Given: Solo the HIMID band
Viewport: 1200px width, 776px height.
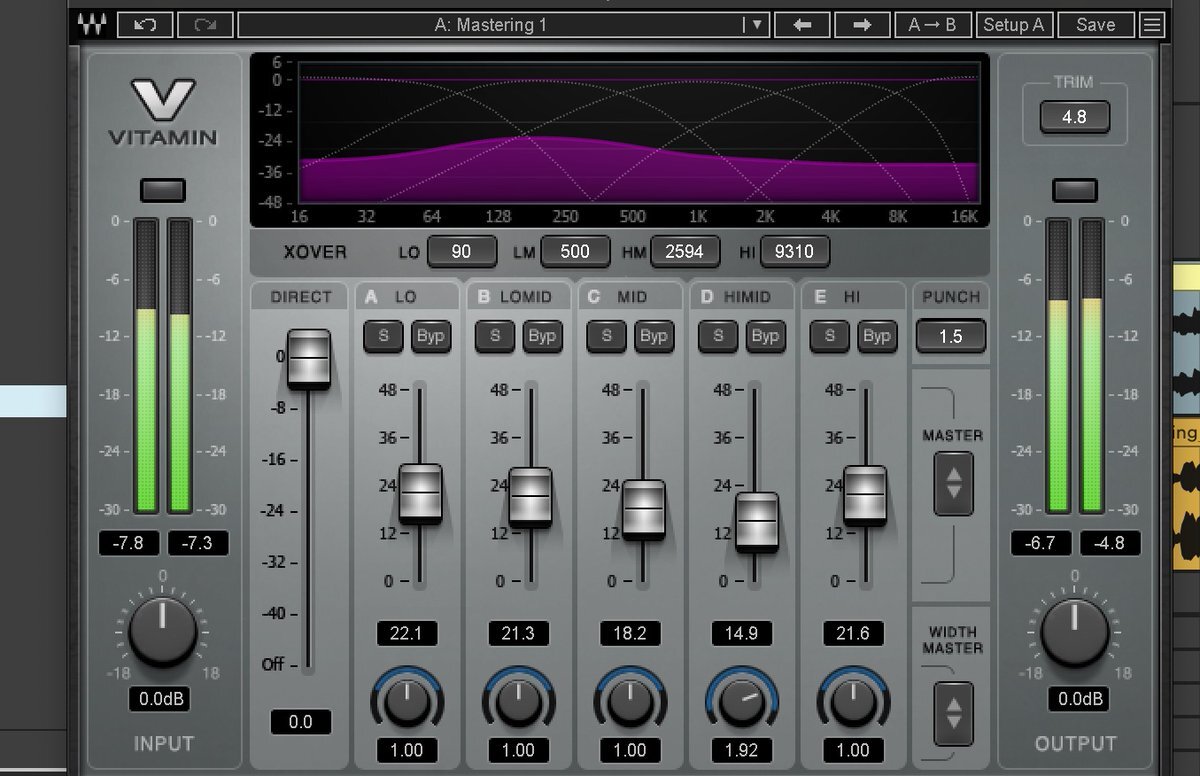Looking at the screenshot, I should (x=718, y=336).
